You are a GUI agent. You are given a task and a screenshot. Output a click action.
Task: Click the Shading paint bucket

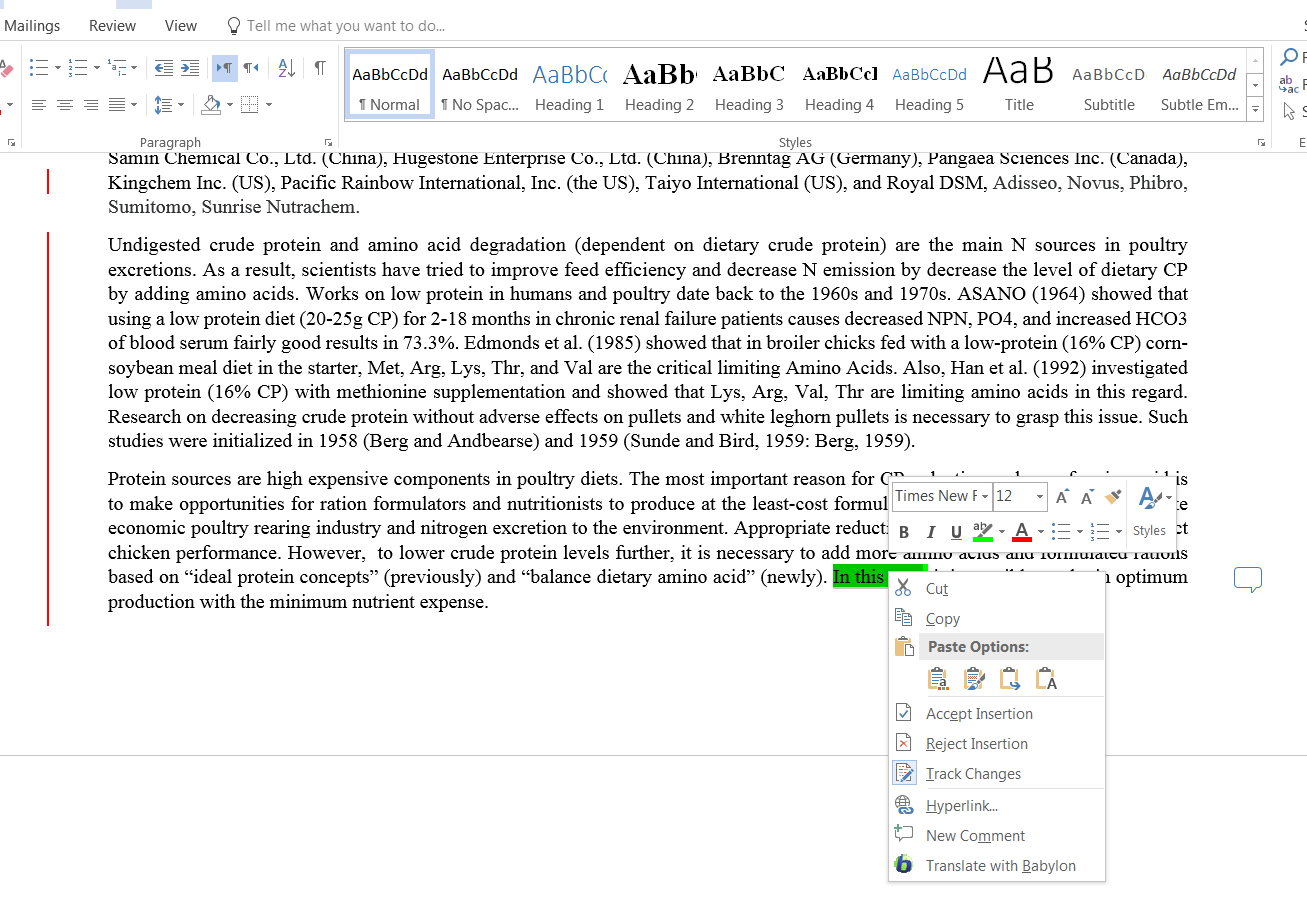211,105
